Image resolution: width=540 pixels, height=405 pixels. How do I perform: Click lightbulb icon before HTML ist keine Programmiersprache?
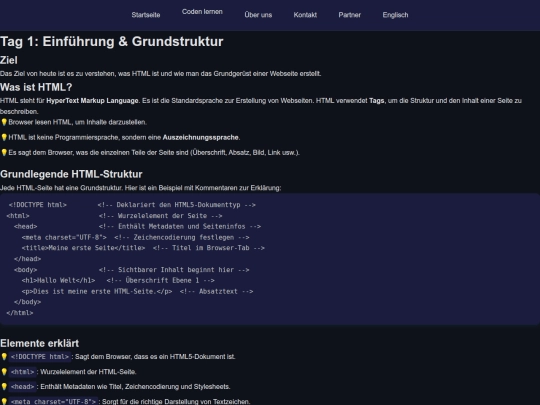pos(4,137)
